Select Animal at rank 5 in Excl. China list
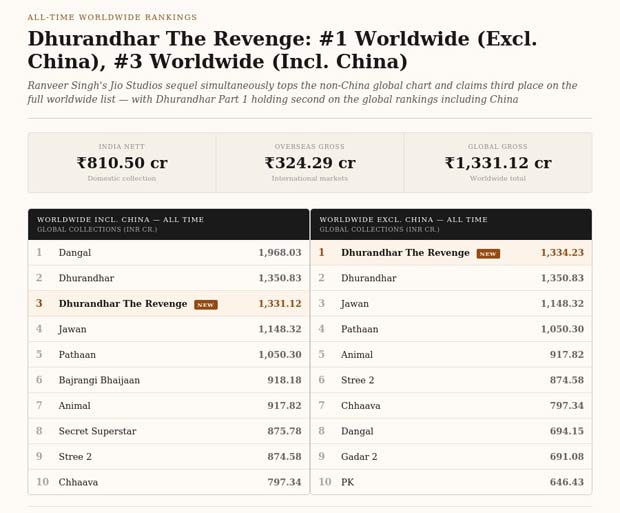The height and width of the screenshot is (513, 620). (x=451, y=355)
